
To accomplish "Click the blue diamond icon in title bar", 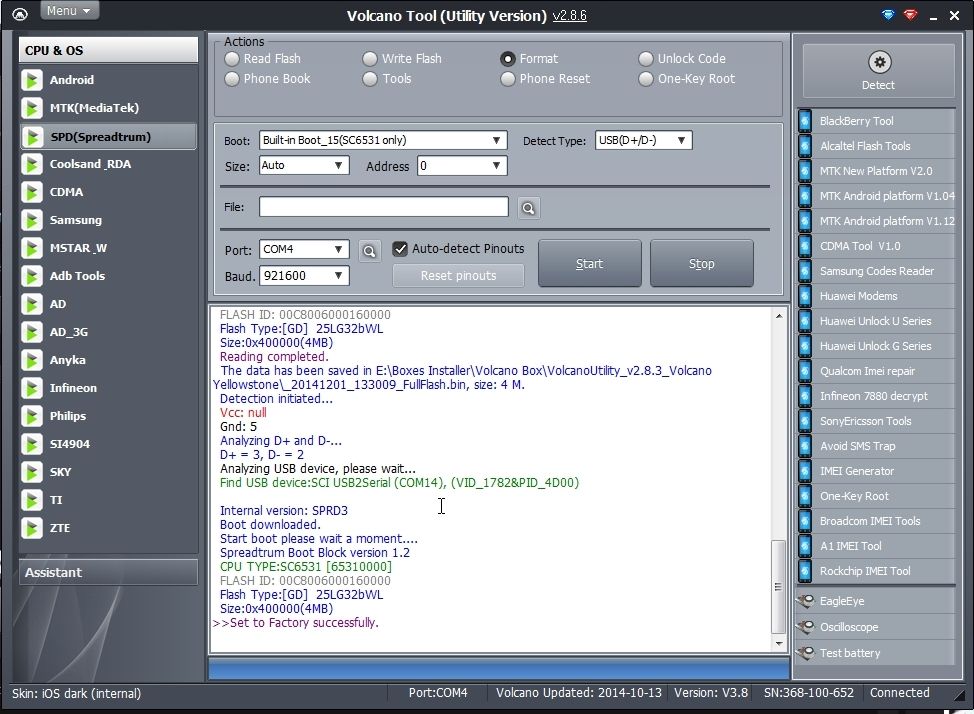I will 888,14.
